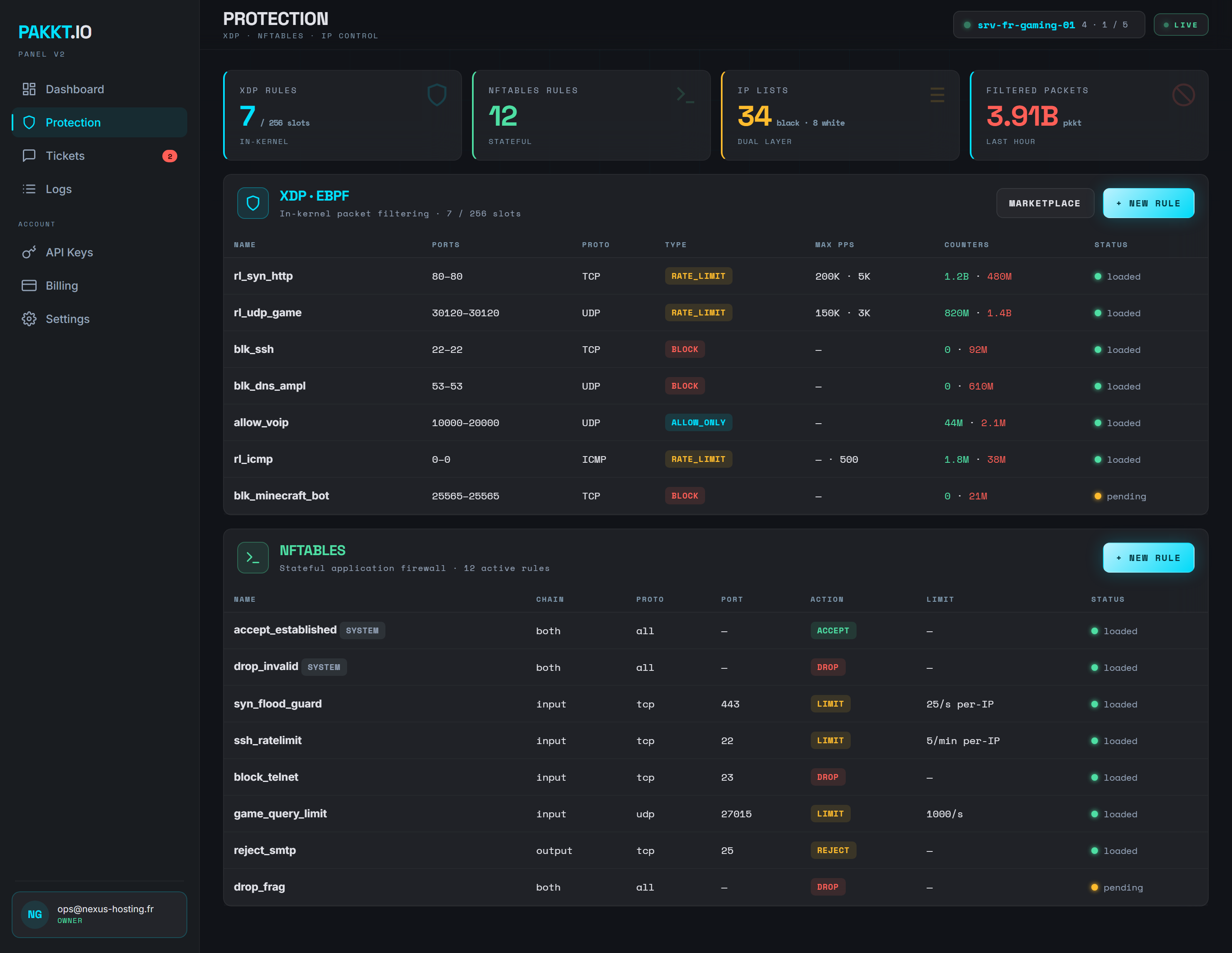
Task: Click the blk_ssh rule name
Action: pyautogui.click(x=254, y=349)
